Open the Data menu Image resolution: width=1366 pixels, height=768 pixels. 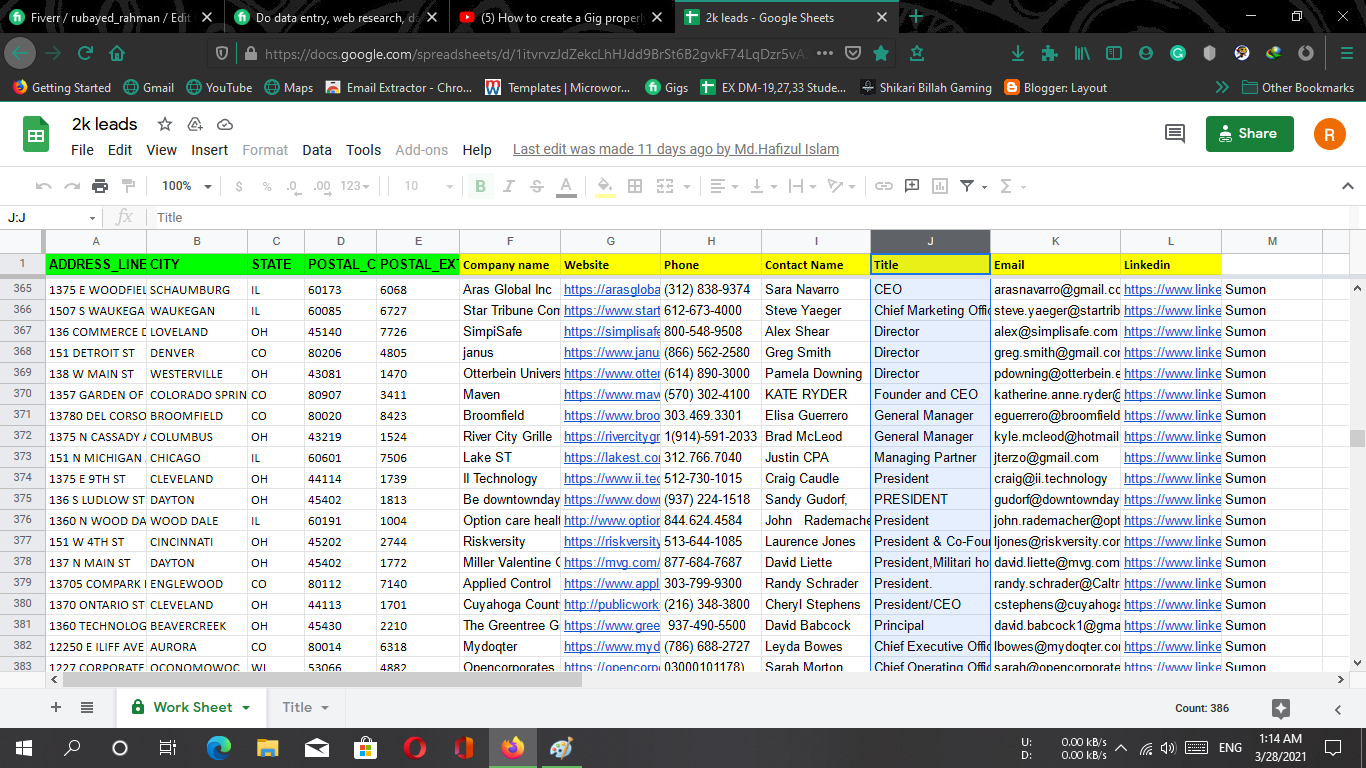pos(316,150)
